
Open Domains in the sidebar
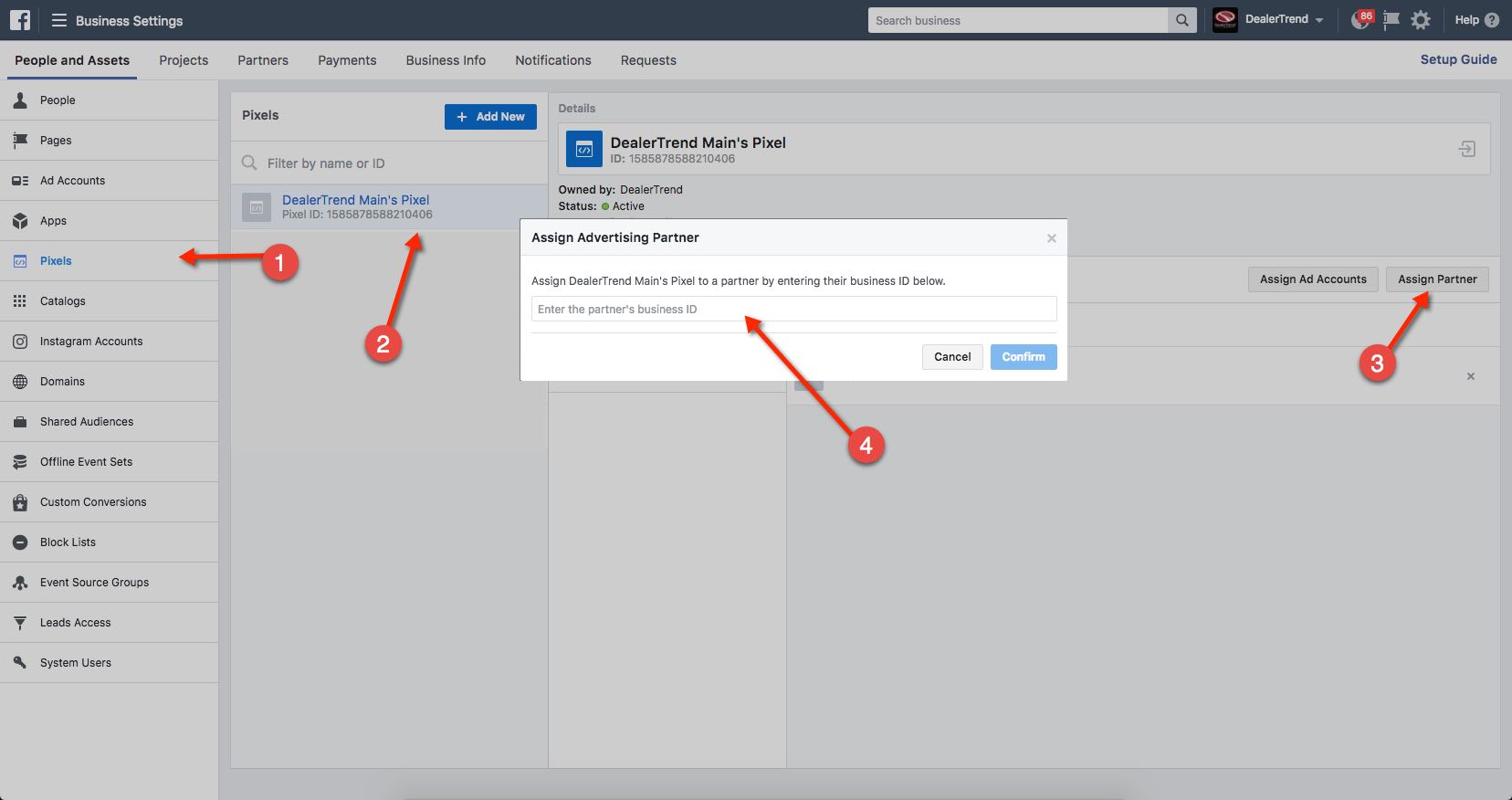pyautogui.click(x=109, y=382)
